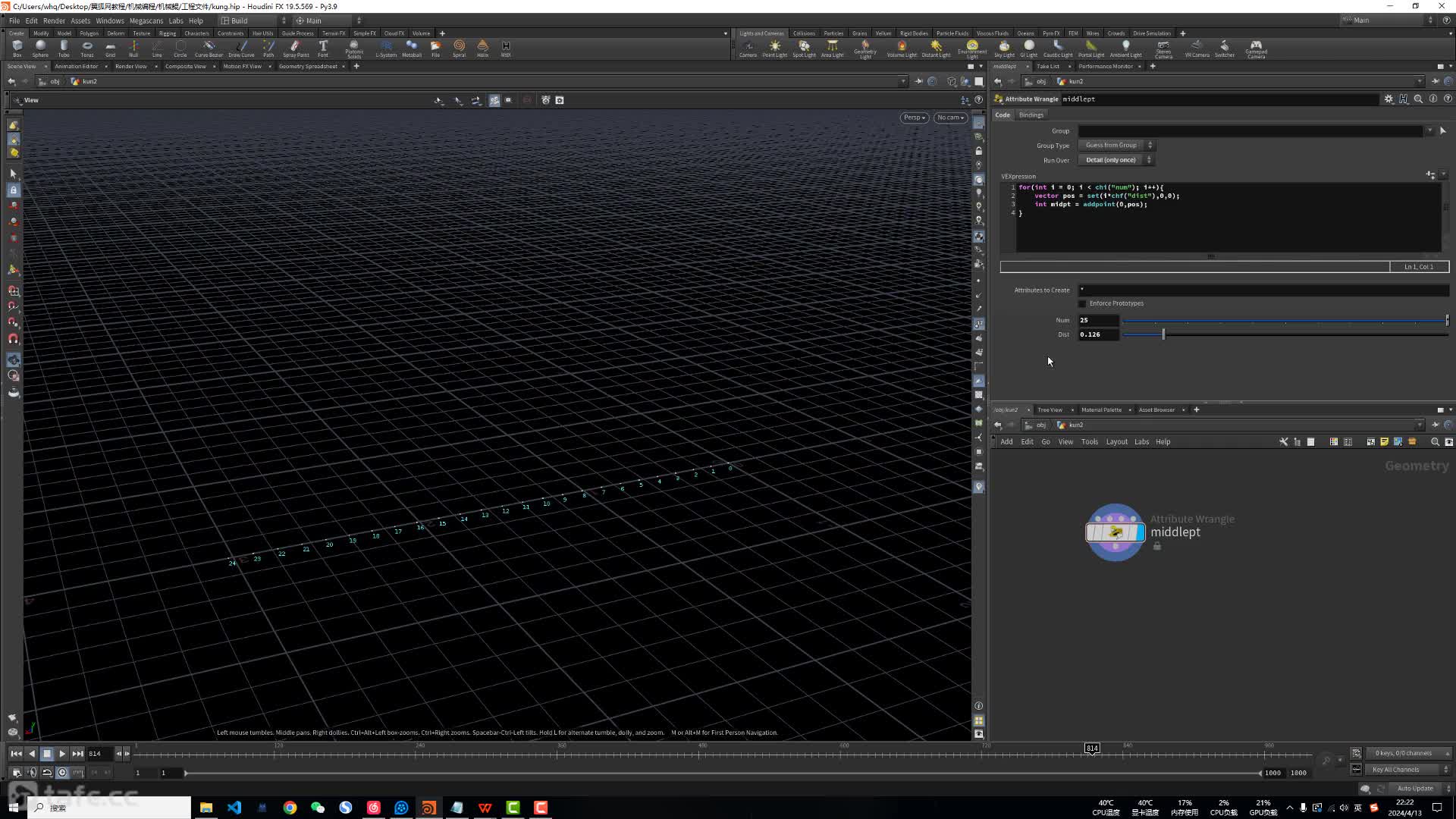Open the network editor find (magnifier) icon
This screenshot has height=819, width=1456.
pos(1435,442)
